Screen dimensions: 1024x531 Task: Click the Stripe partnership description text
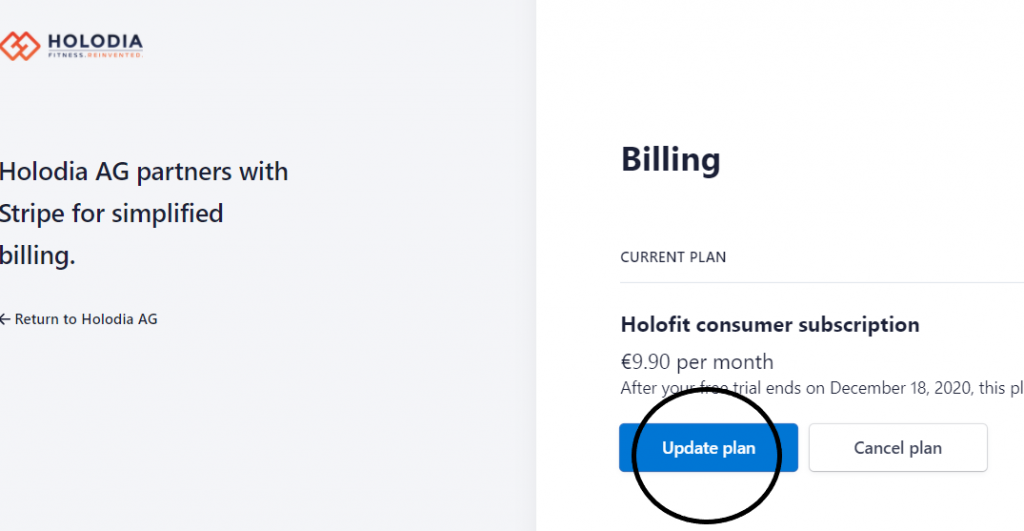[144, 214]
